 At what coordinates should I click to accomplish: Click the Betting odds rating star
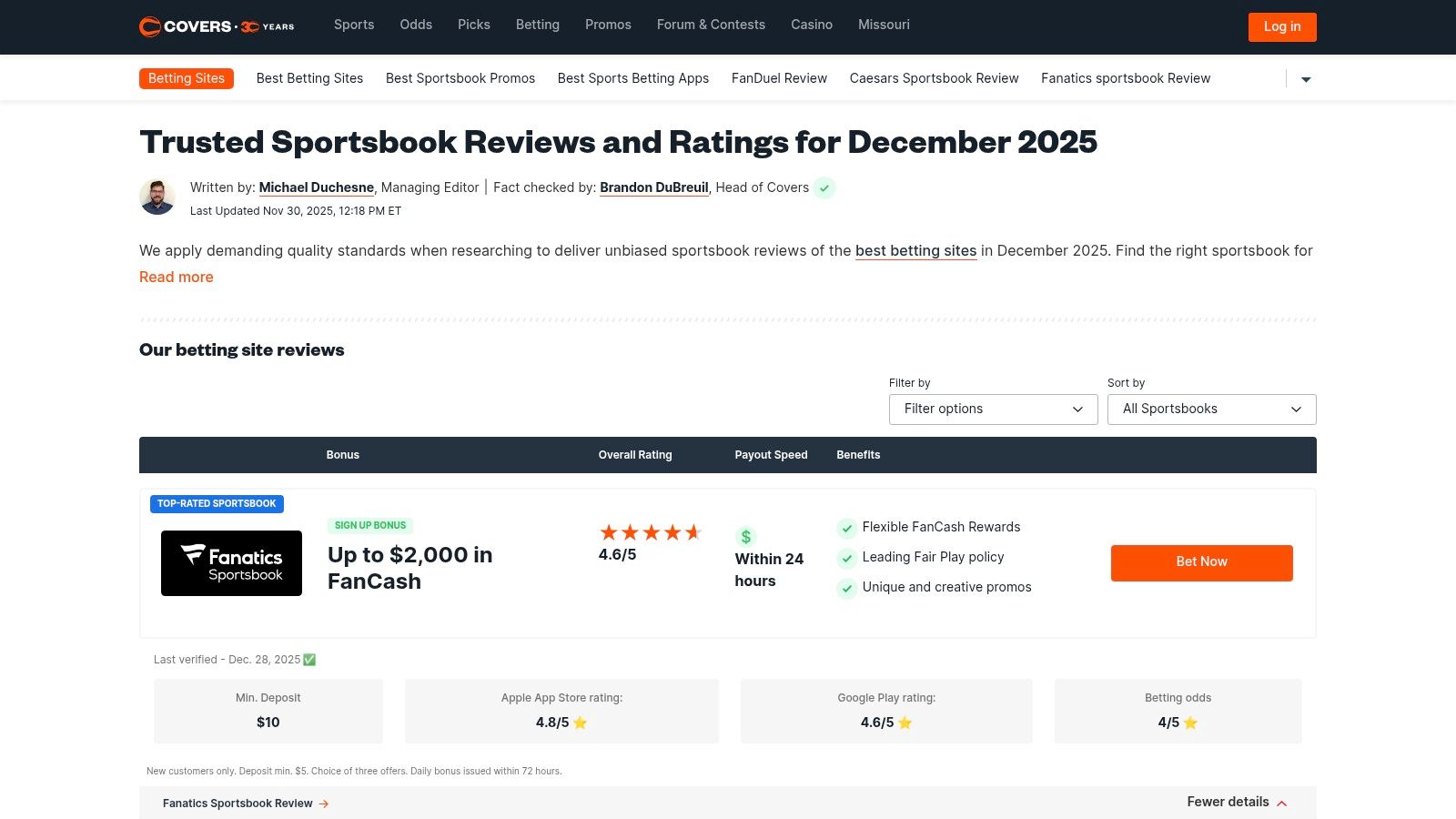click(x=1190, y=723)
